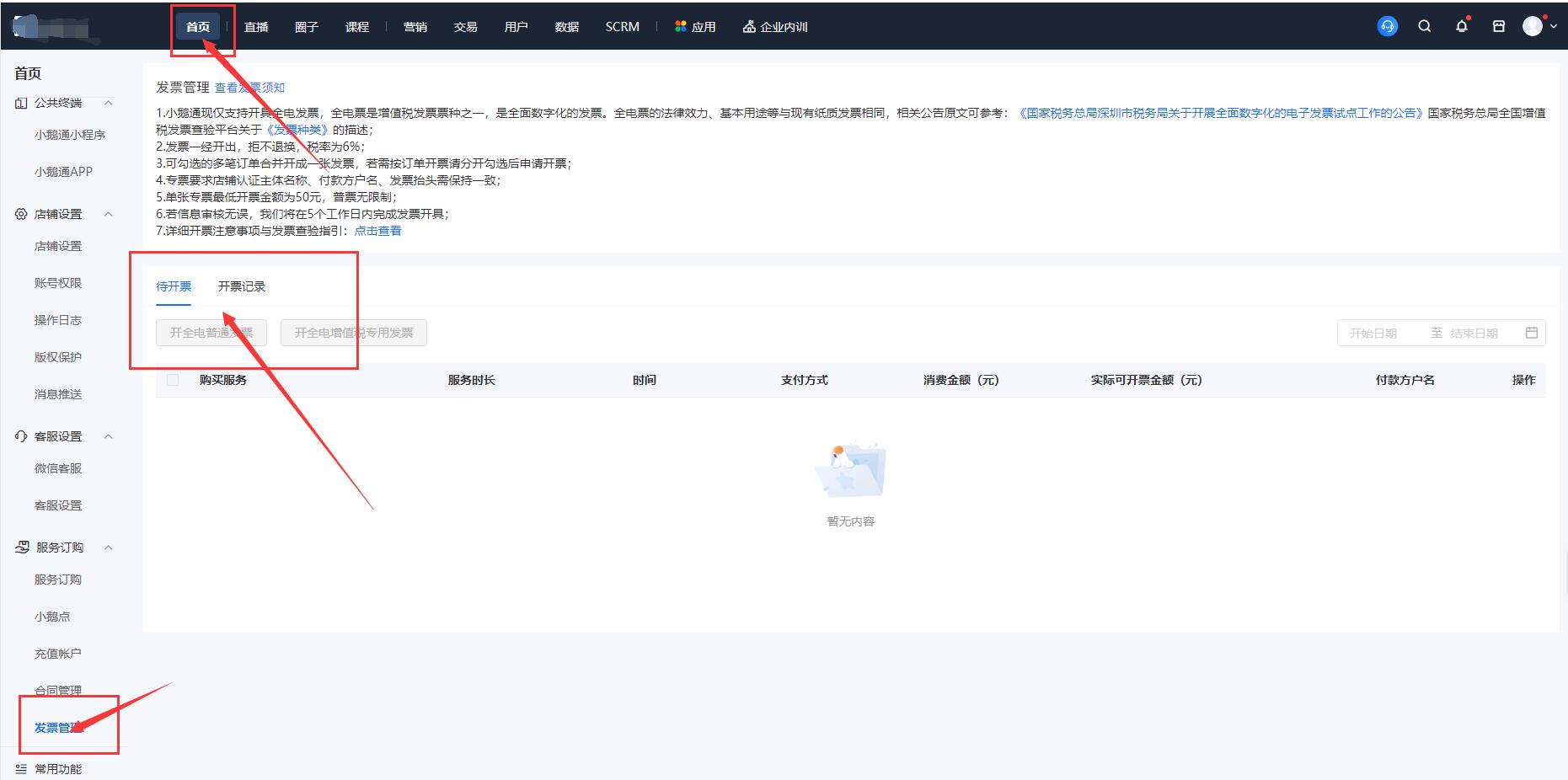Viewport: 1568px width, 780px height.
Task: Open the 直播 top menu
Action: (x=256, y=27)
